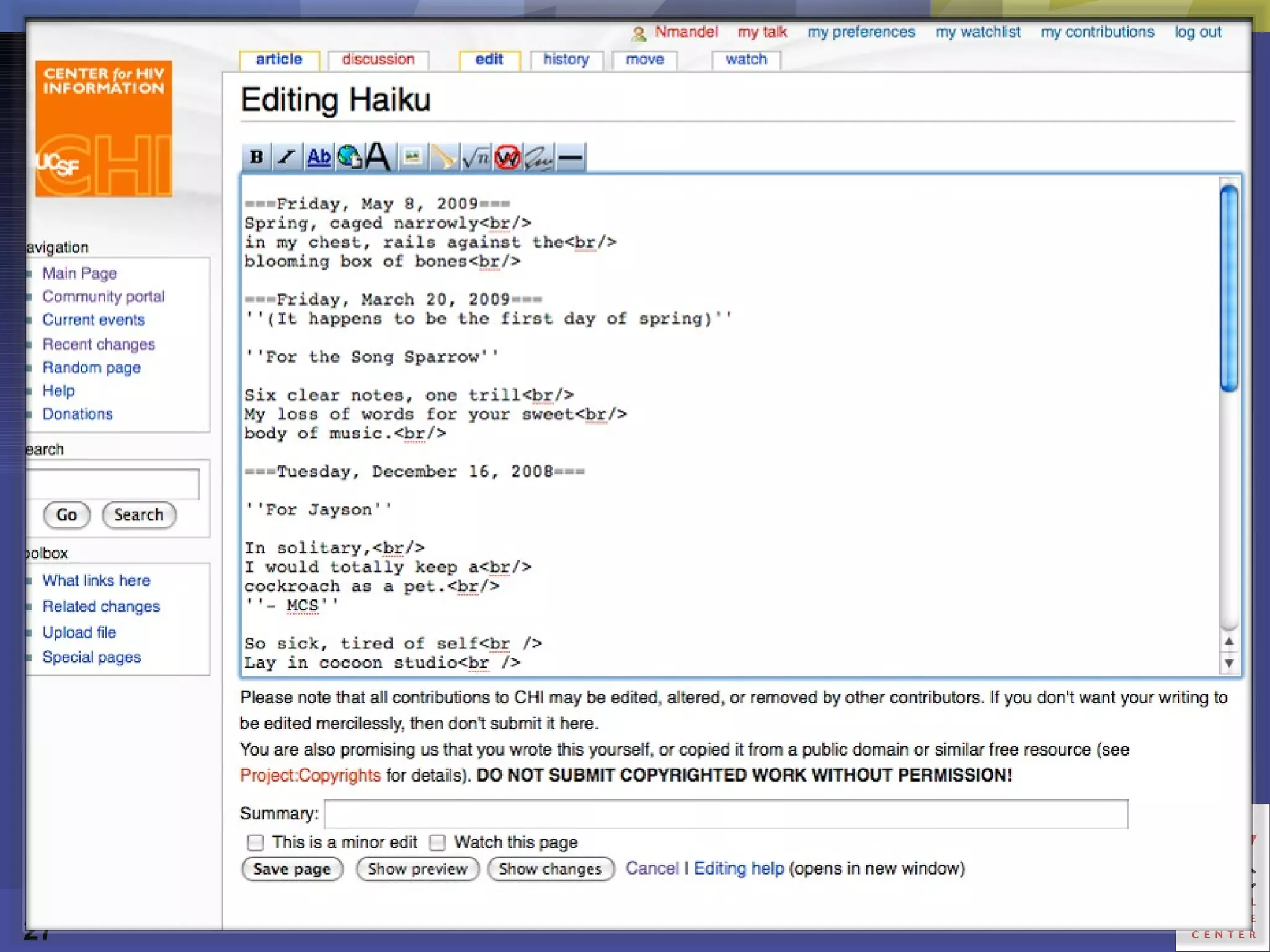Open the Recent changes sidebar link
Screen dimensions: 1270x952
(x=99, y=344)
